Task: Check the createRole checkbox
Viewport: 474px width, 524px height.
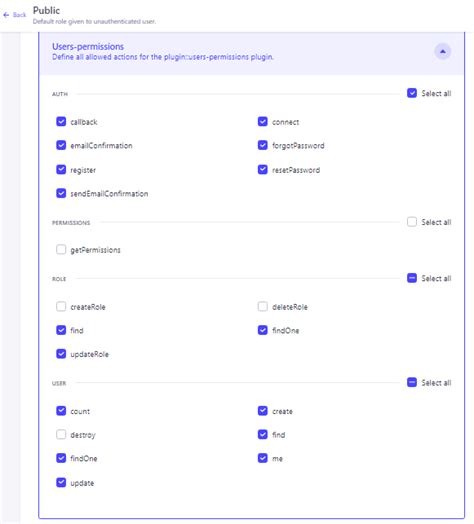Action: point(61,306)
